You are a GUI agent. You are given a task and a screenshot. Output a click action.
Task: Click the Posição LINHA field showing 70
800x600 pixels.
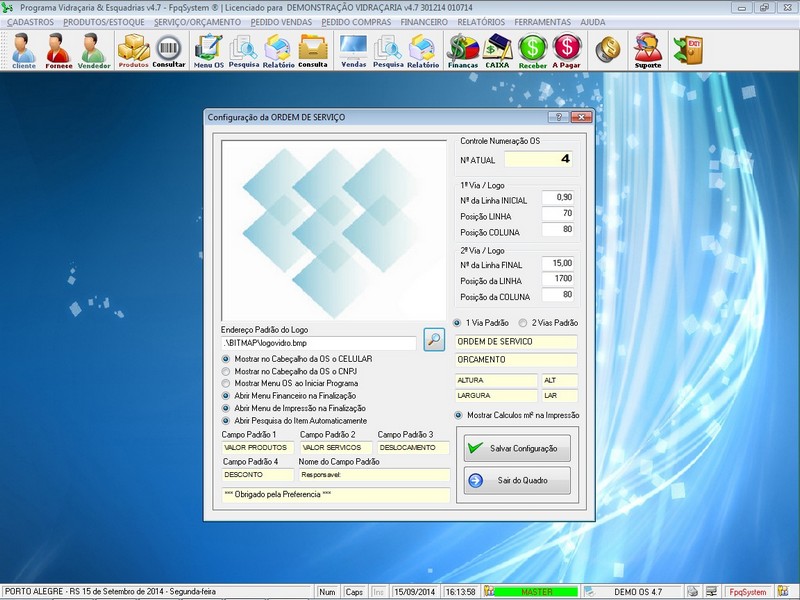coord(558,214)
